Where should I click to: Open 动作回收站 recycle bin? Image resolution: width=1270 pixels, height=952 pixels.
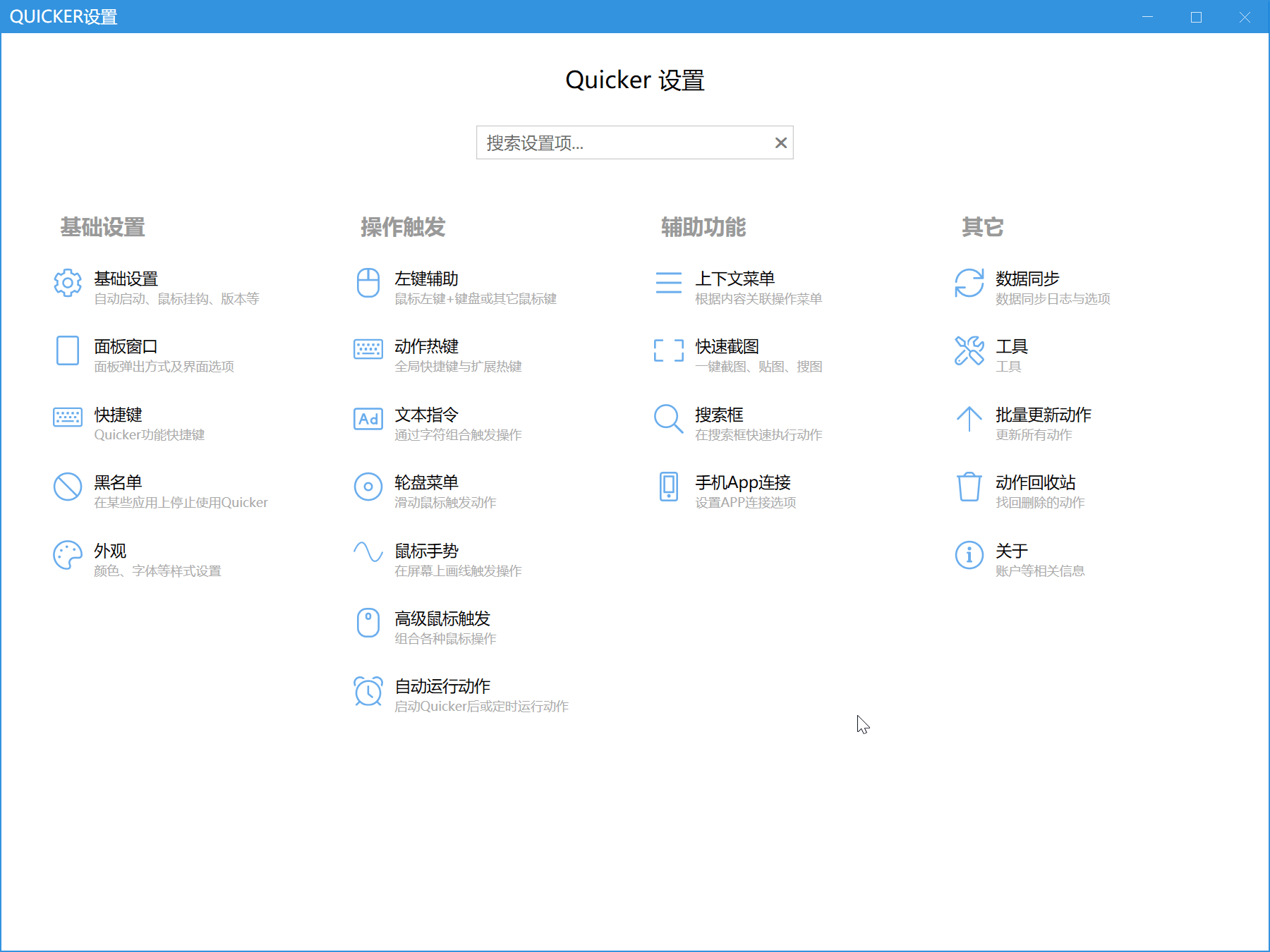(x=1020, y=491)
